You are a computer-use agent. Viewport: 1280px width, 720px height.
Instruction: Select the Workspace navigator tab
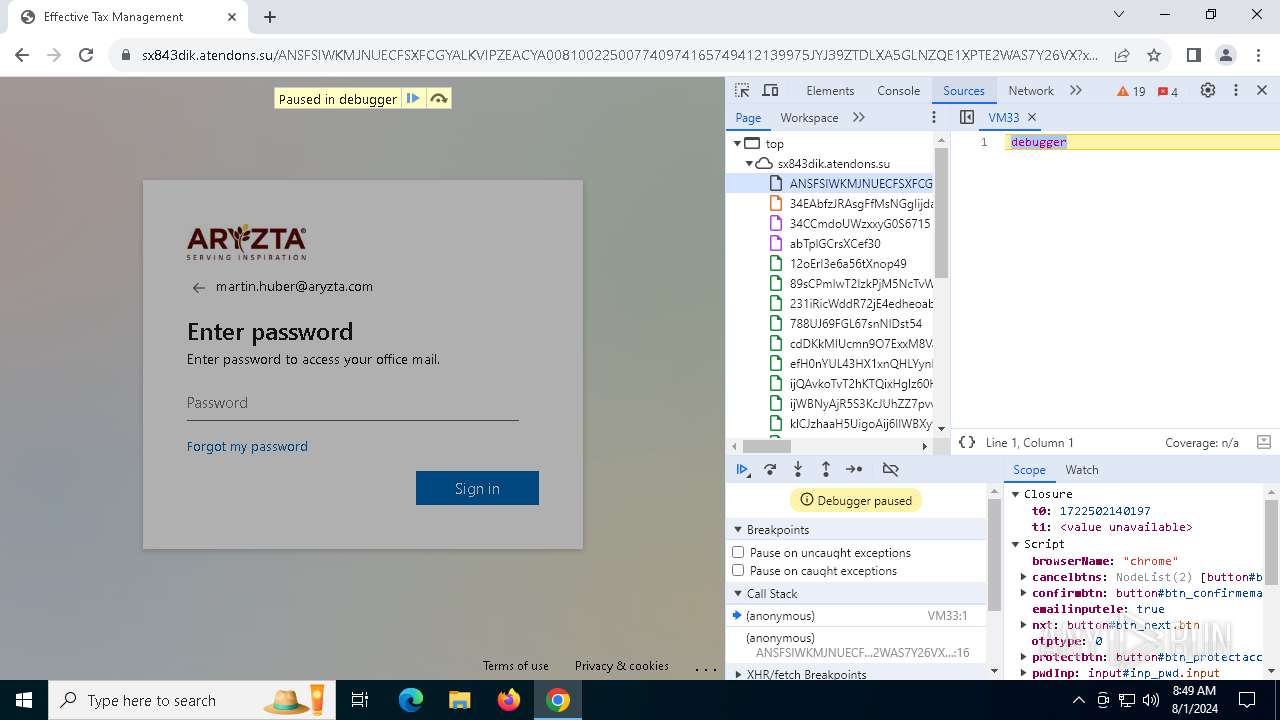pos(809,117)
